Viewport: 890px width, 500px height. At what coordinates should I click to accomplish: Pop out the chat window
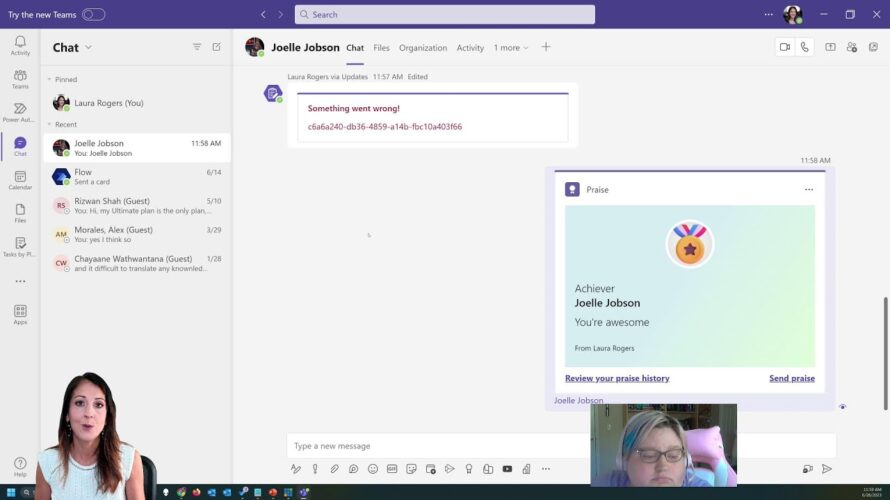[x=873, y=47]
